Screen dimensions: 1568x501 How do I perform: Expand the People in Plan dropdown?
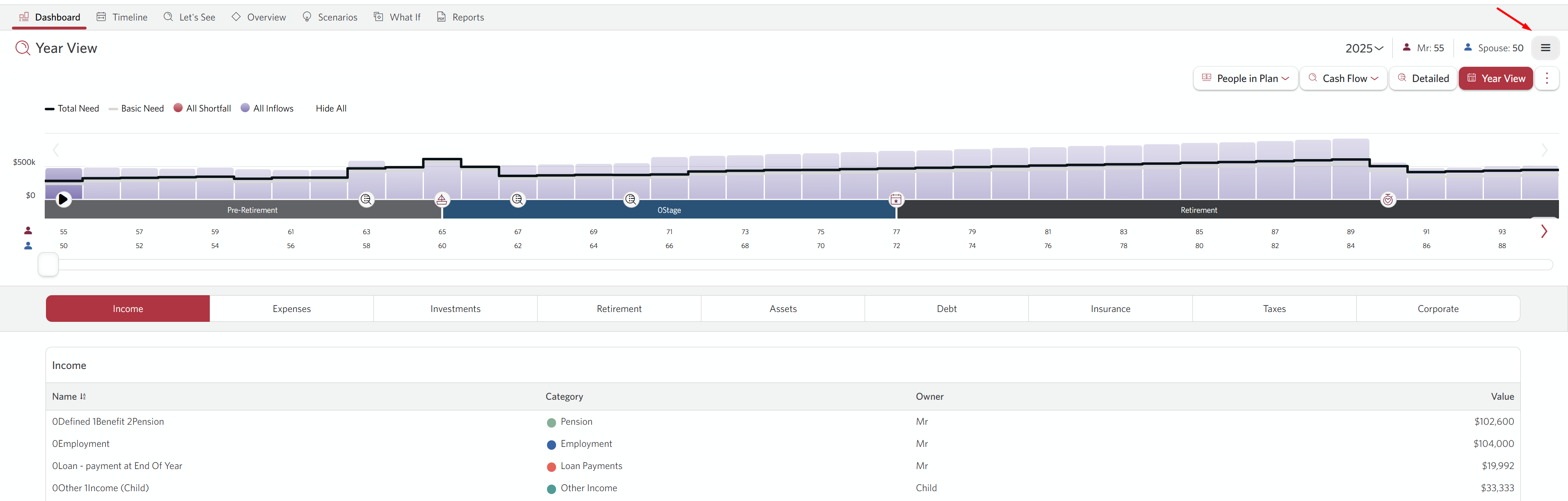[1245, 78]
